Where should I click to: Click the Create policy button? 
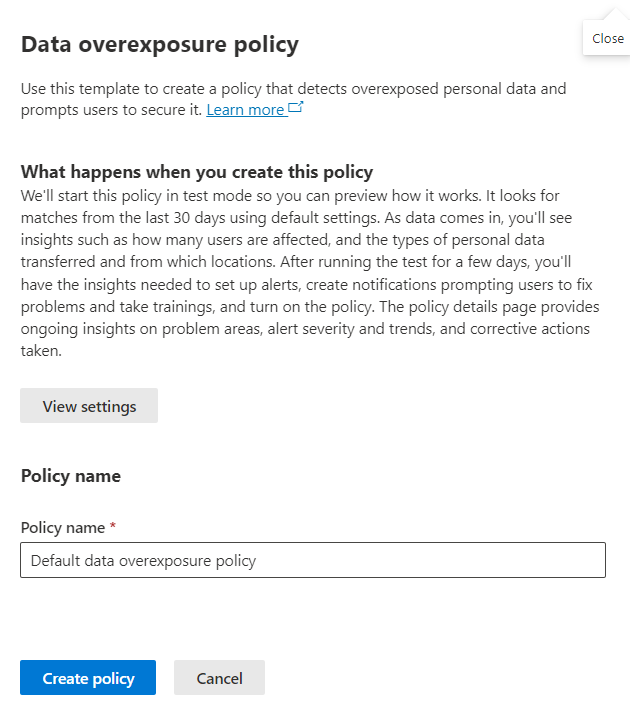point(88,678)
